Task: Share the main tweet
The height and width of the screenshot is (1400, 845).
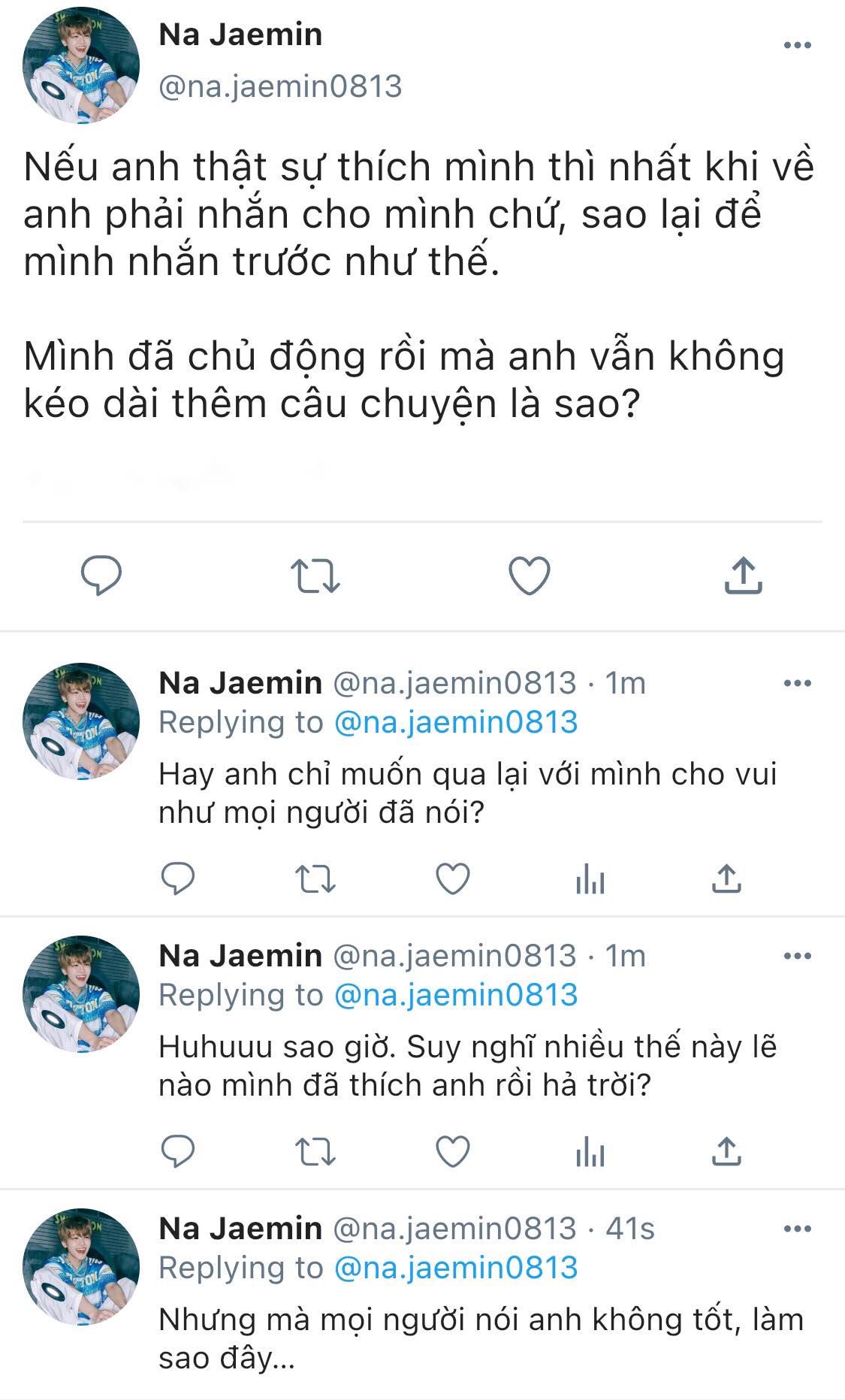Action: 743,576
